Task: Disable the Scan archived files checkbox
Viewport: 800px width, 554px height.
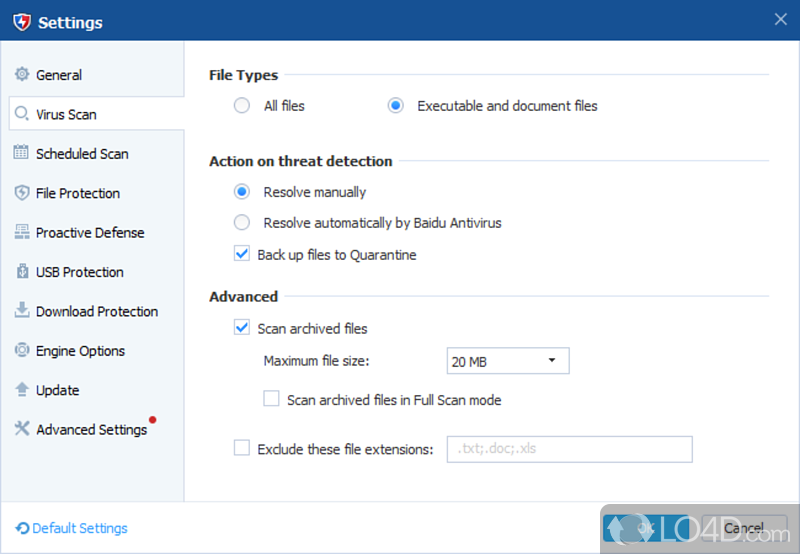Action: (x=242, y=328)
